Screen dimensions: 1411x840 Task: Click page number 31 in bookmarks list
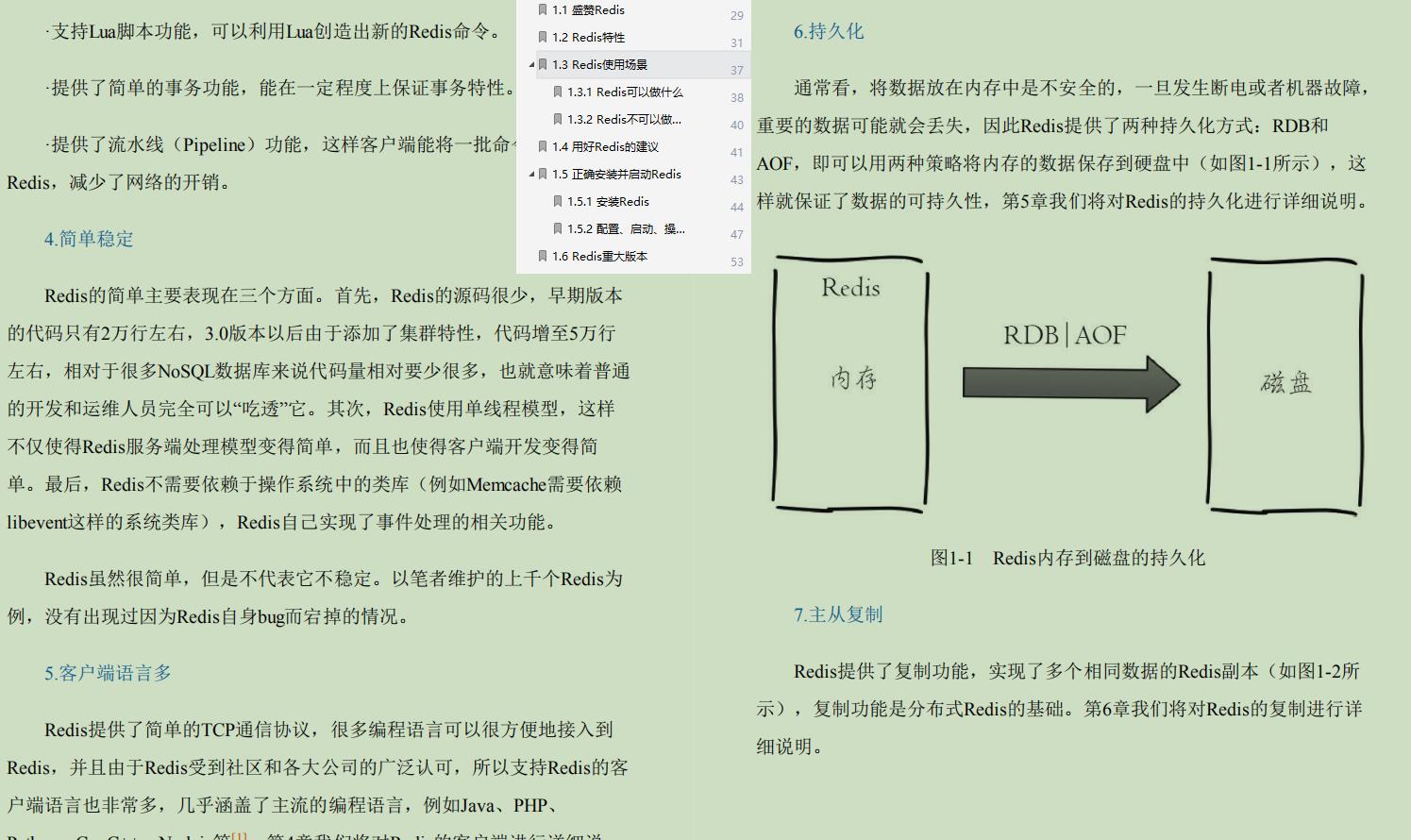[x=737, y=43]
